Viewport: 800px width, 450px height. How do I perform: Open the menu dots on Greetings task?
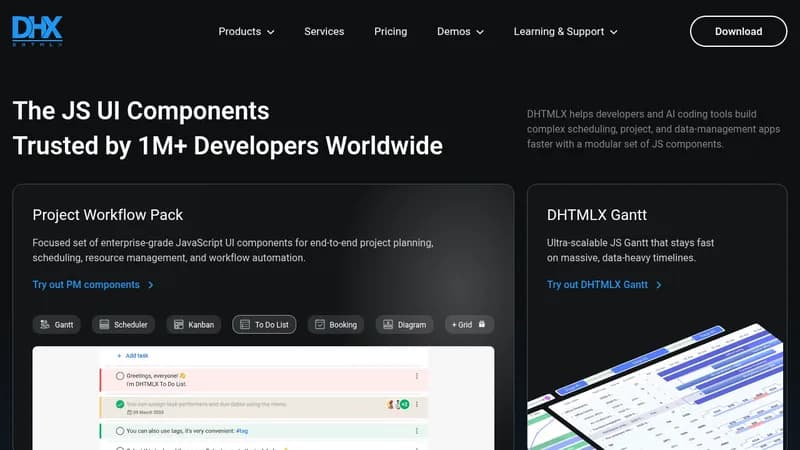point(417,376)
